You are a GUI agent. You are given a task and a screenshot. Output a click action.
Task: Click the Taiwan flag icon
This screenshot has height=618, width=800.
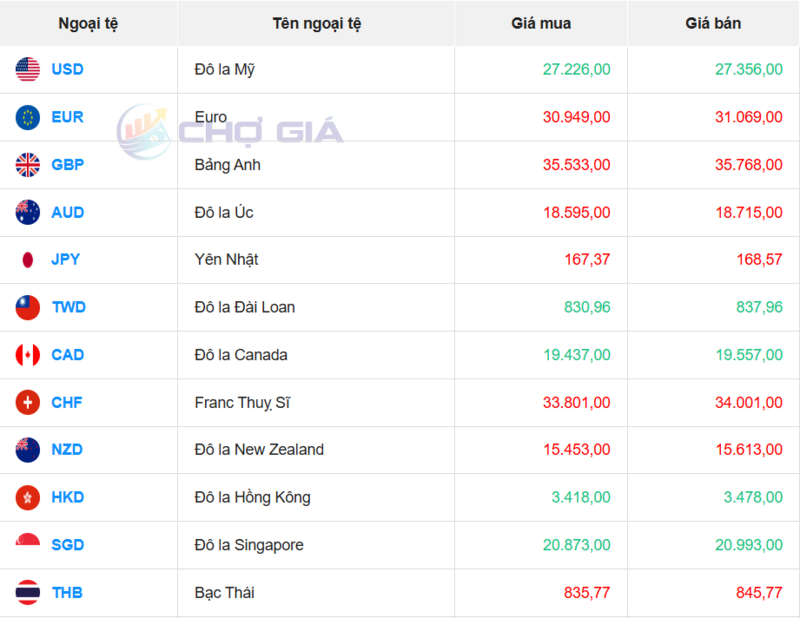(28, 307)
